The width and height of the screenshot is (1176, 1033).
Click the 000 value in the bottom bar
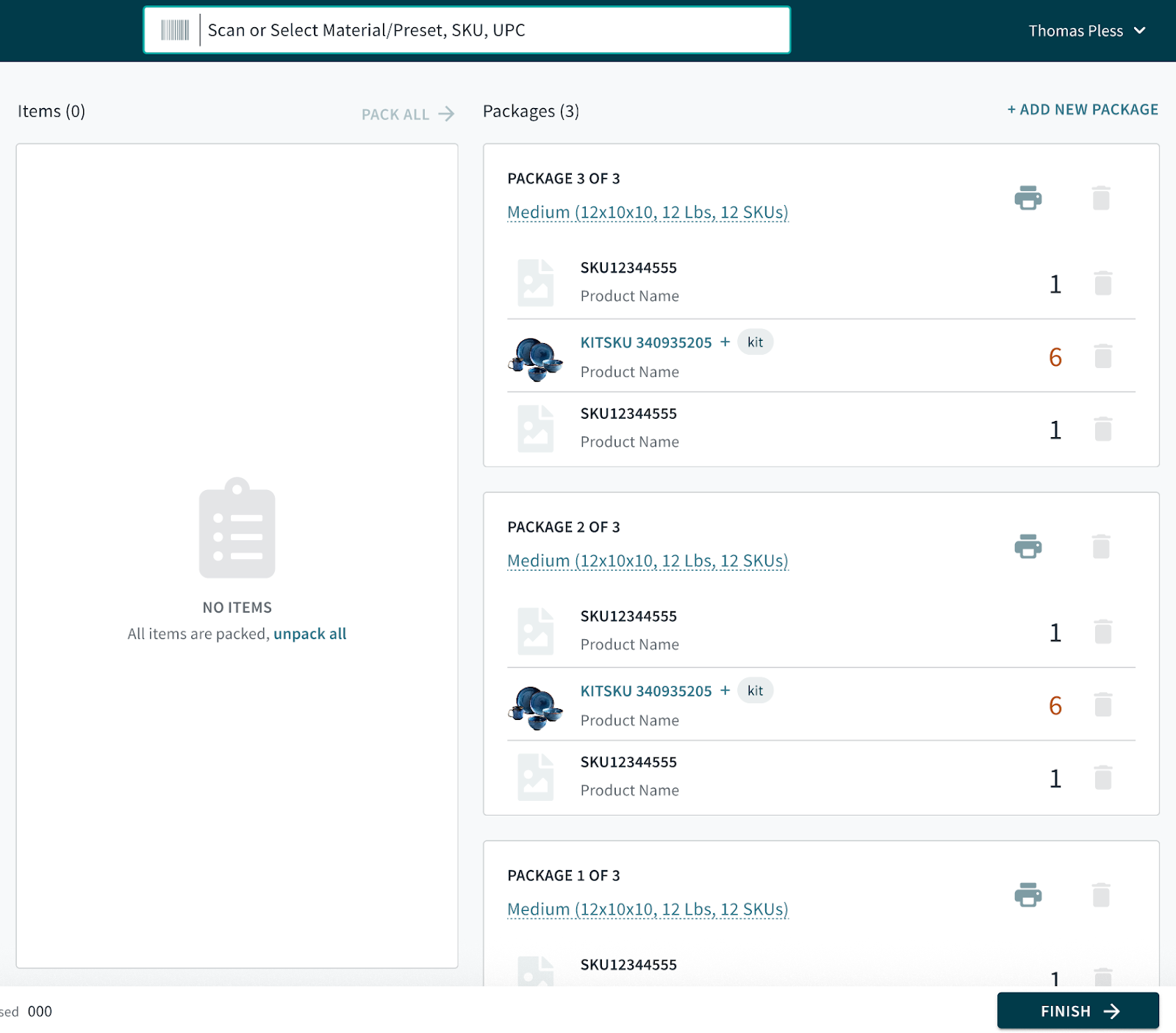tap(40, 1011)
